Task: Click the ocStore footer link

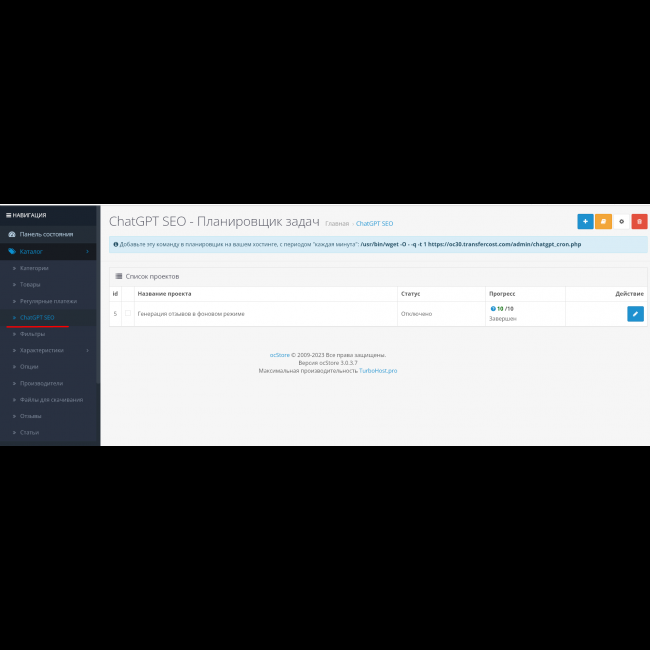Action: [279, 354]
